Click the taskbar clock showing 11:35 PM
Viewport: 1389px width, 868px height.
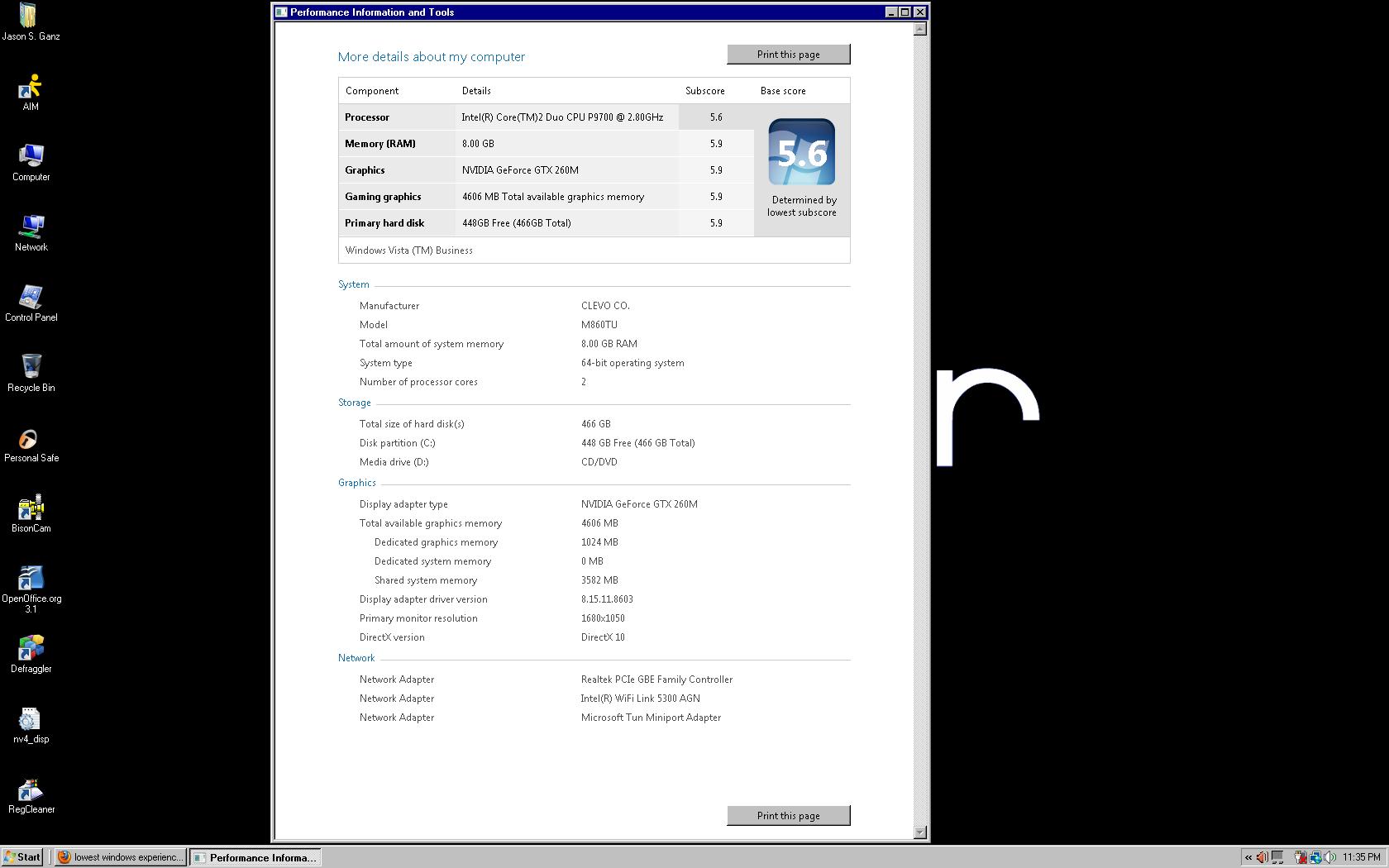(1361, 857)
